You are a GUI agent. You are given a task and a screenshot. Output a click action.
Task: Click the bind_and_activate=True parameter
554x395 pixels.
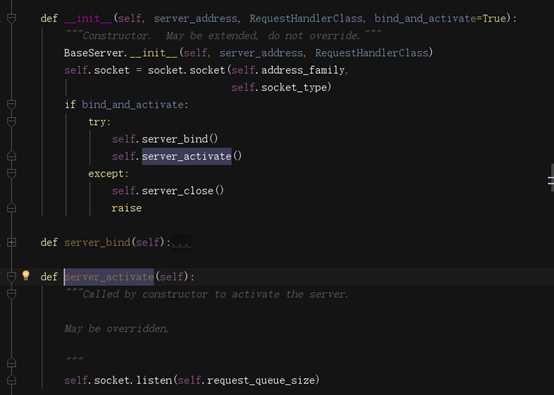click(x=441, y=18)
